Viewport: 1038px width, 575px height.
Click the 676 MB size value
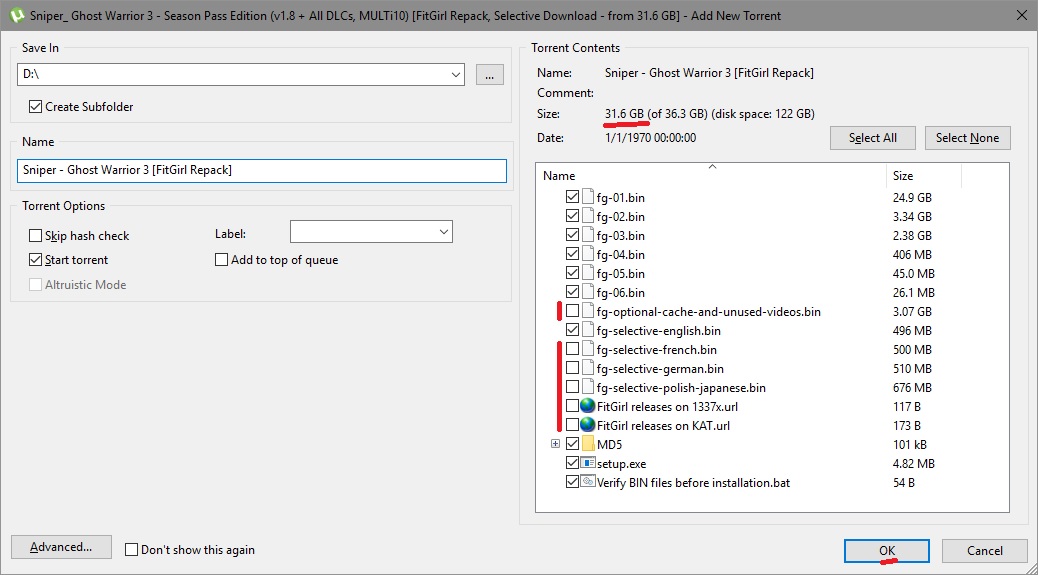pyautogui.click(x=912, y=388)
